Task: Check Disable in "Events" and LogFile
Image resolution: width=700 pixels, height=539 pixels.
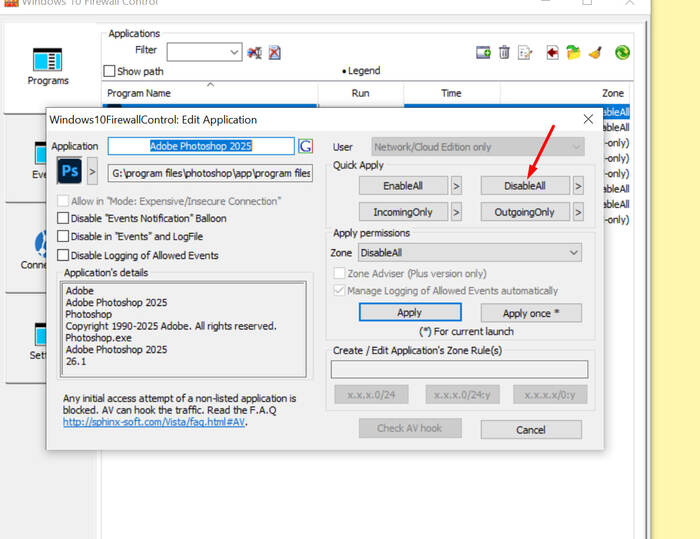Action: point(64,237)
